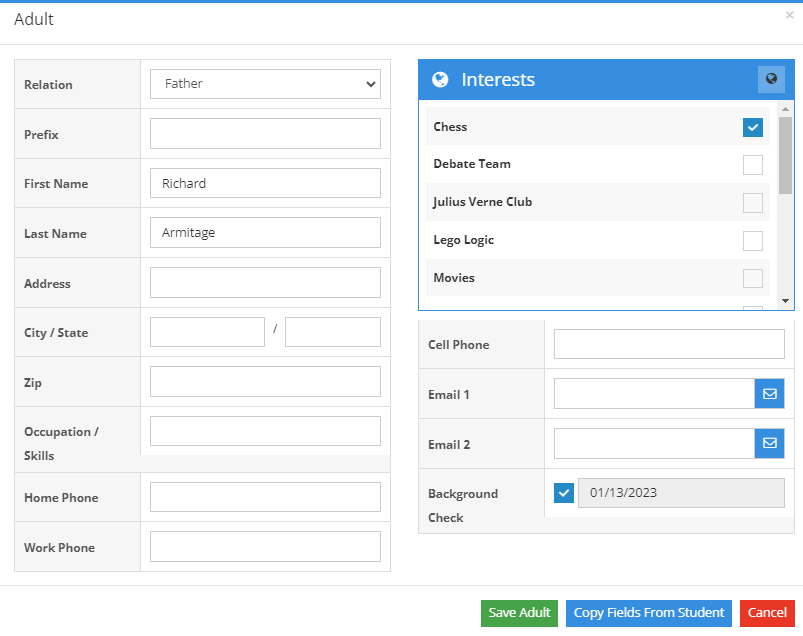Check the Julius Verne Club interest
The width and height of the screenshot is (803, 636).
(x=752, y=202)
